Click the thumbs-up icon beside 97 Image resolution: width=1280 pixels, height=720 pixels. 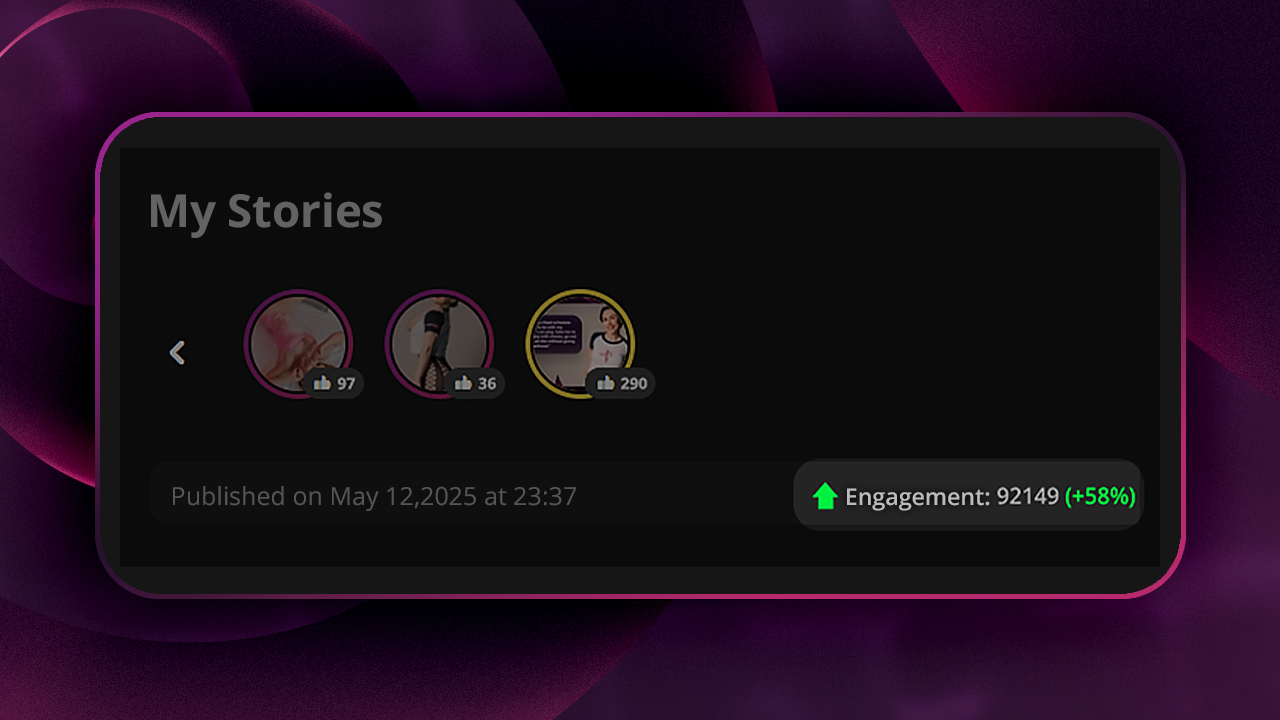click(x=322, y=383)
